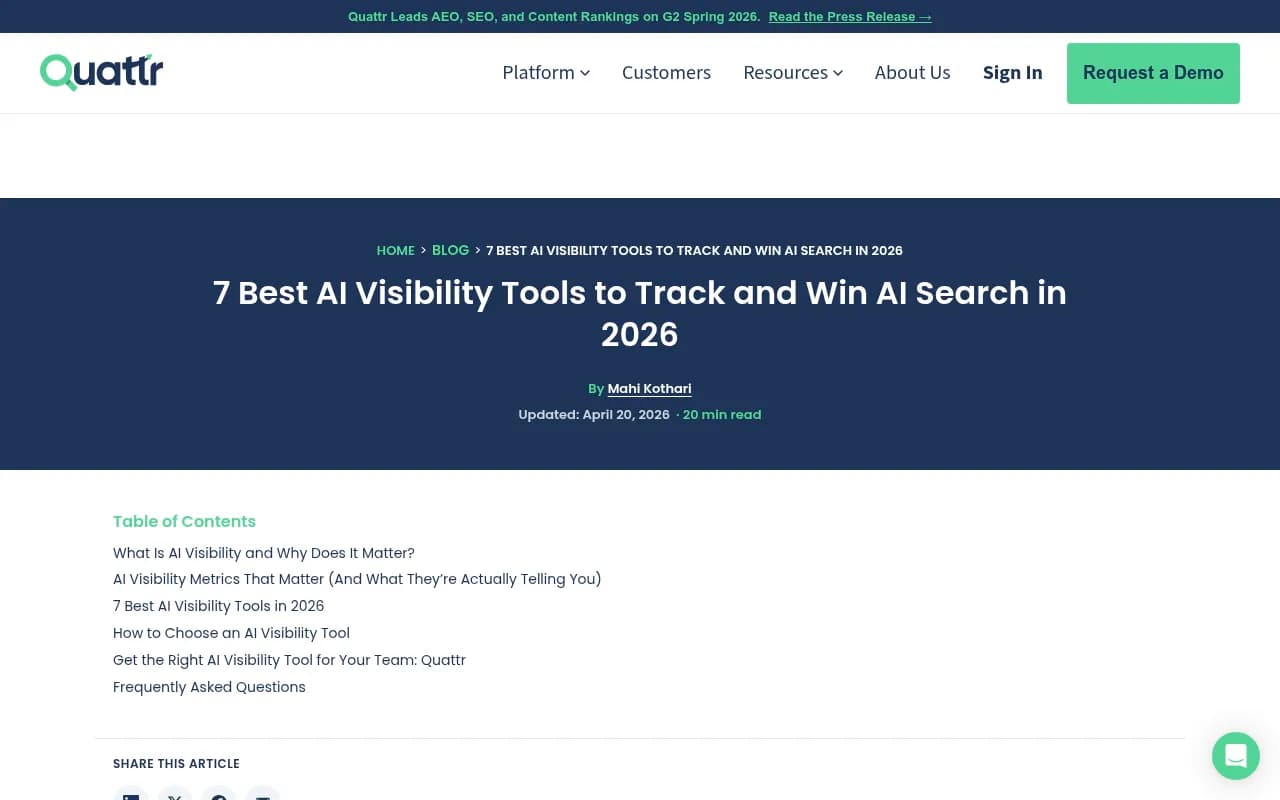Share the article on Facebook

coord(219,795)
